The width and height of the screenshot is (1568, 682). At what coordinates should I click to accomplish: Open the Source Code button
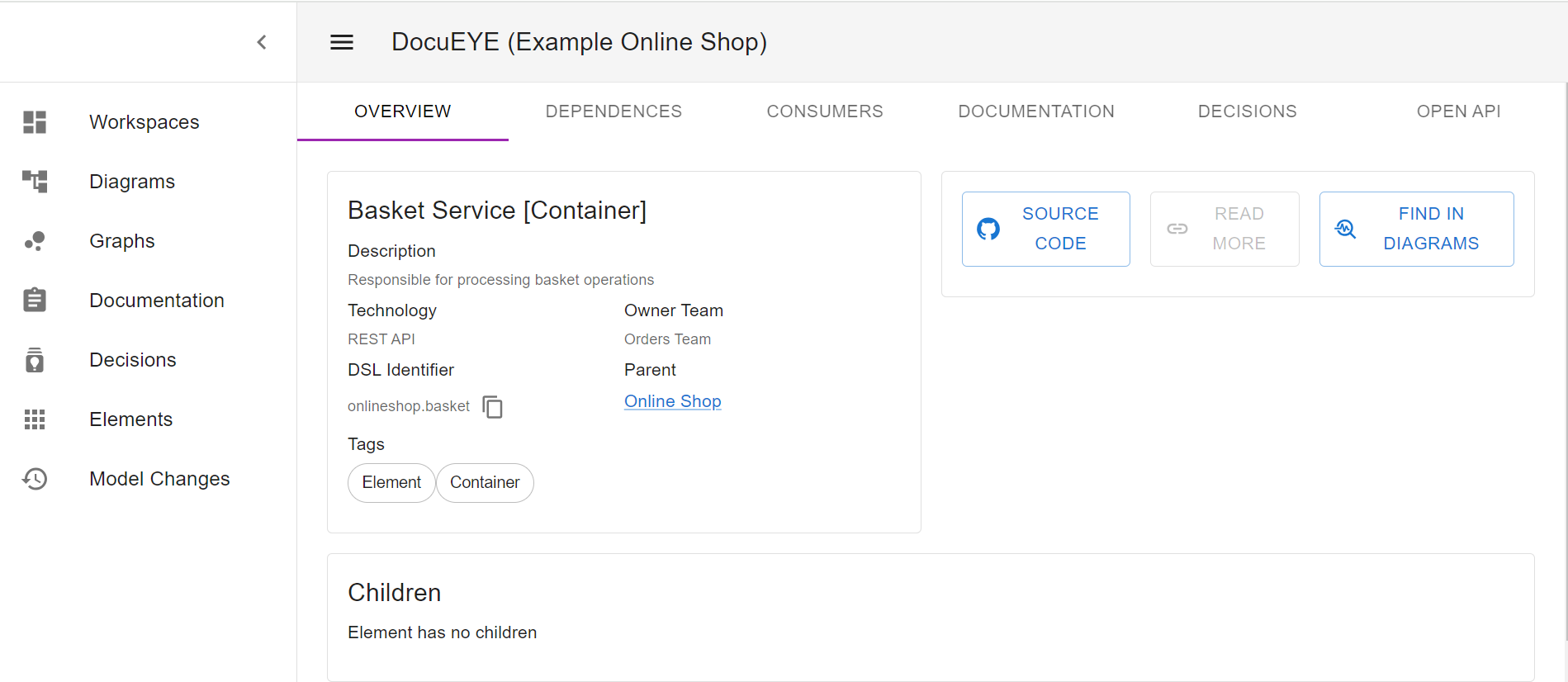[1045, 229]
